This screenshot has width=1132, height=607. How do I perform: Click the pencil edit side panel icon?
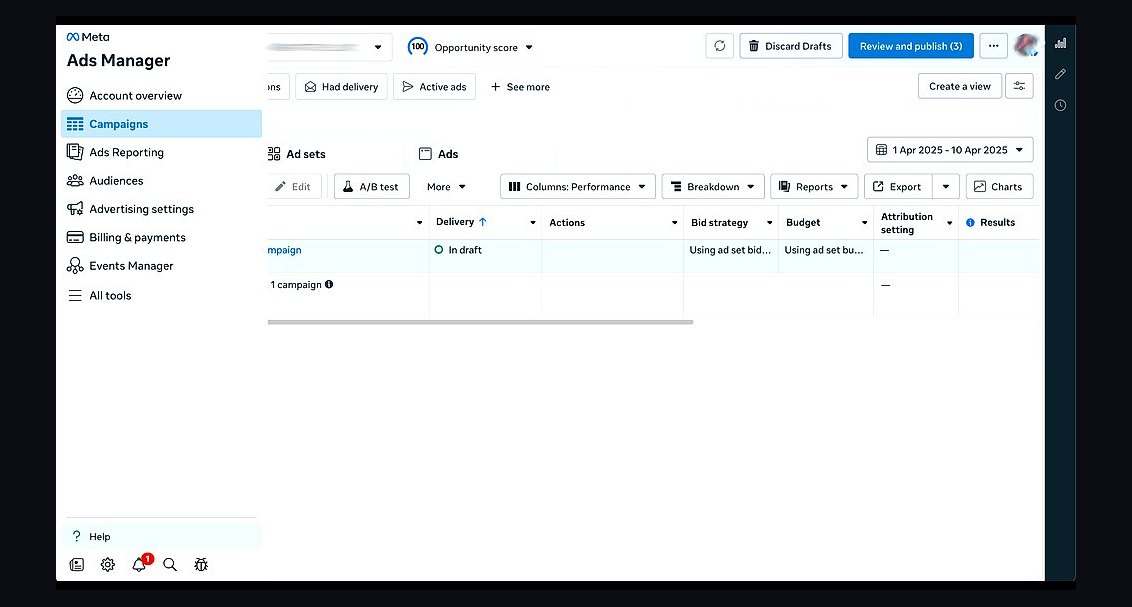(x=1061, y=74)
